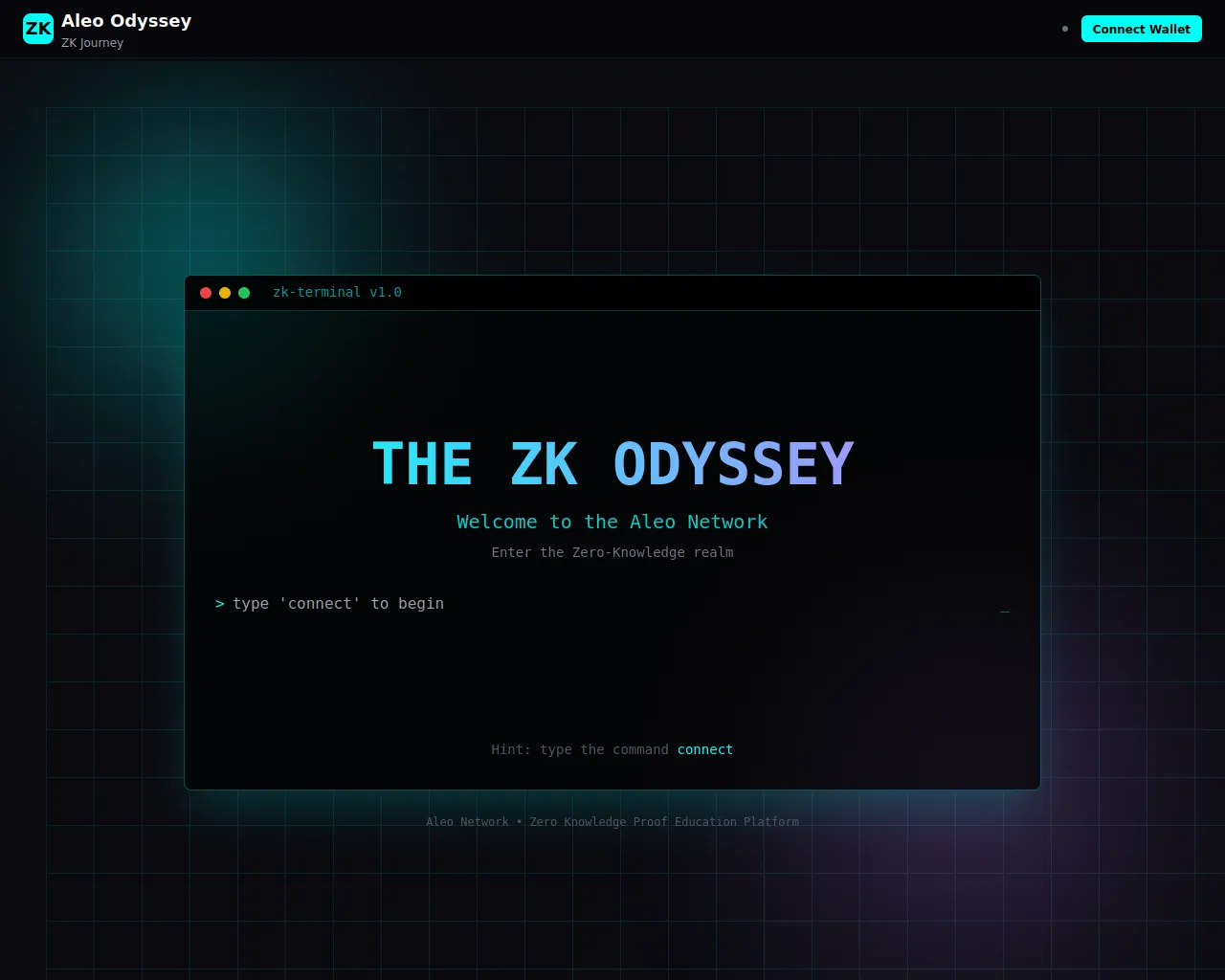1225x980 pixels.
Task: Click the terminal prompt '>' symbol
Action: pos(220,604)
